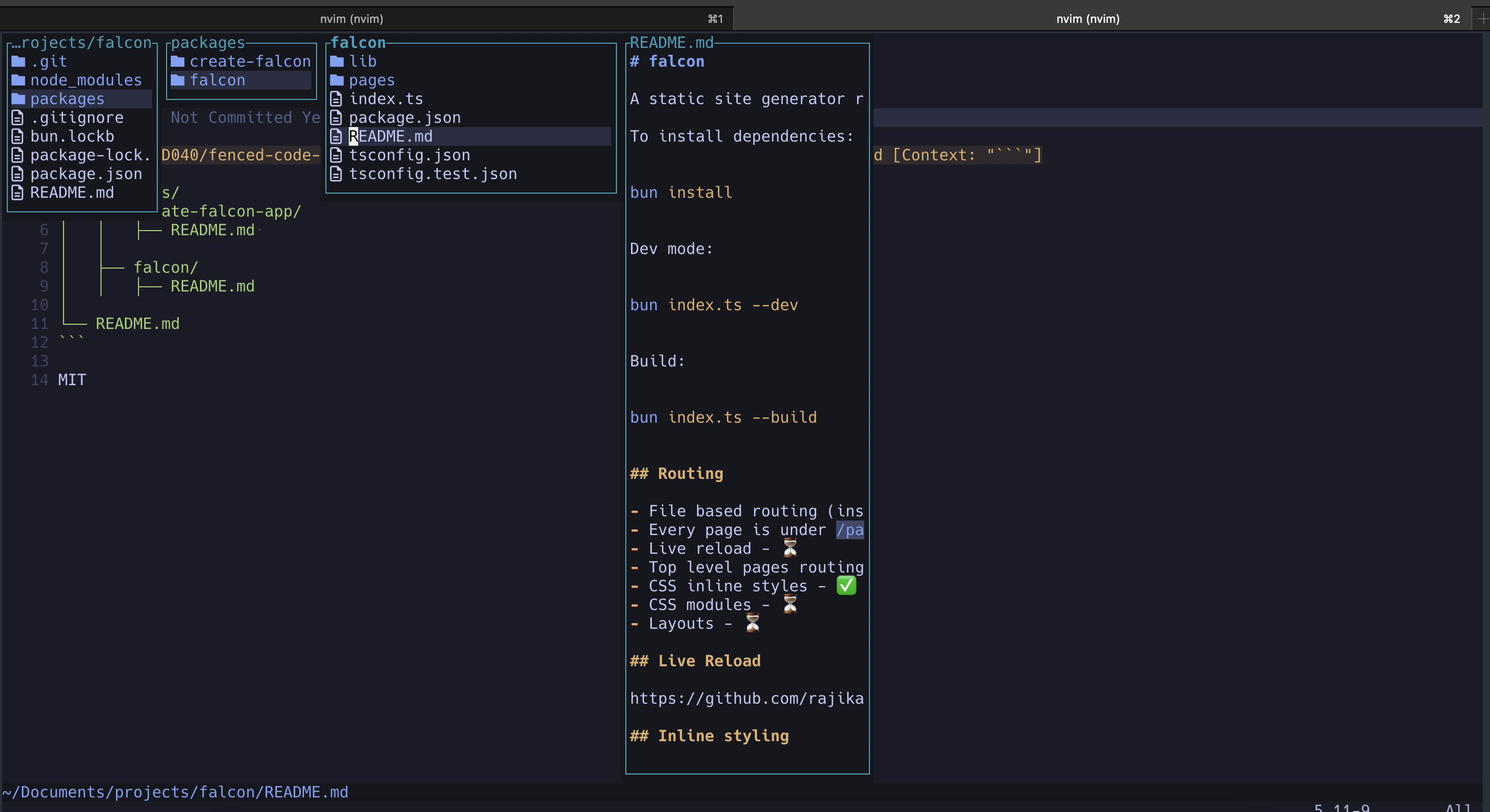
Task: Click the tsconfig.json file icon
Action: 336,155
